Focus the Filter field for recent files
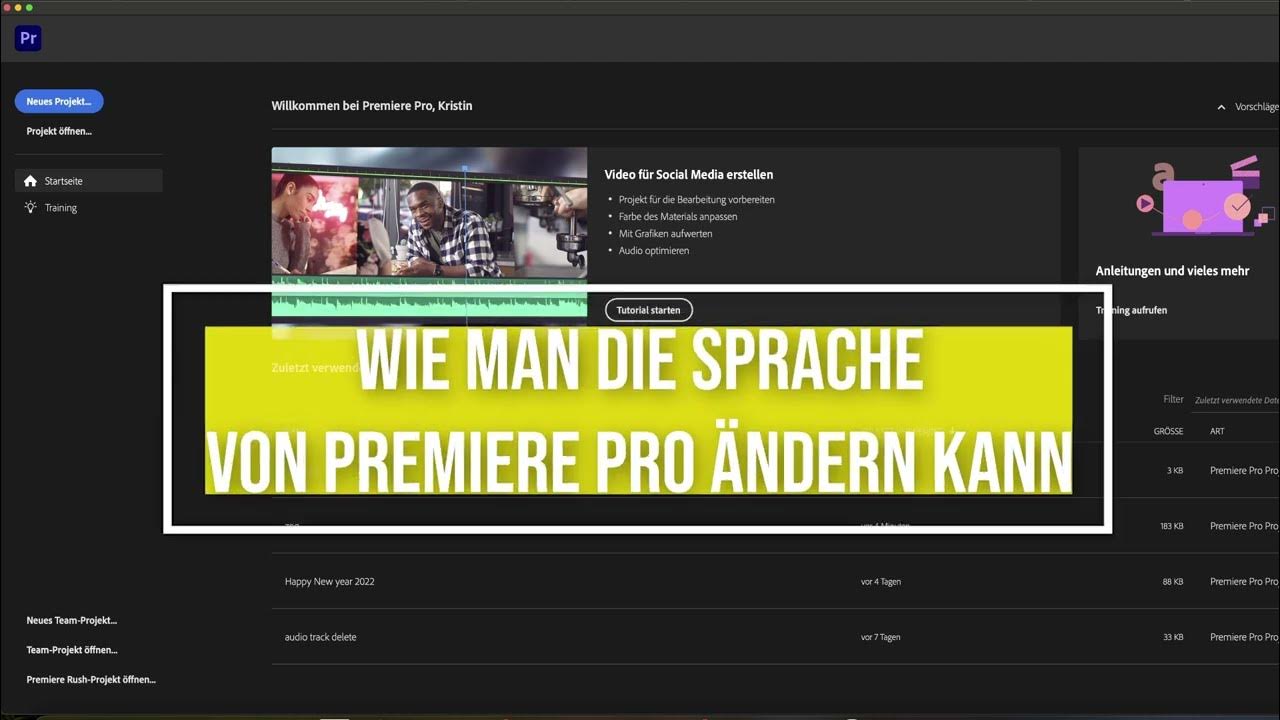This screenshot has height=720, width=1280. point(1236,400)
